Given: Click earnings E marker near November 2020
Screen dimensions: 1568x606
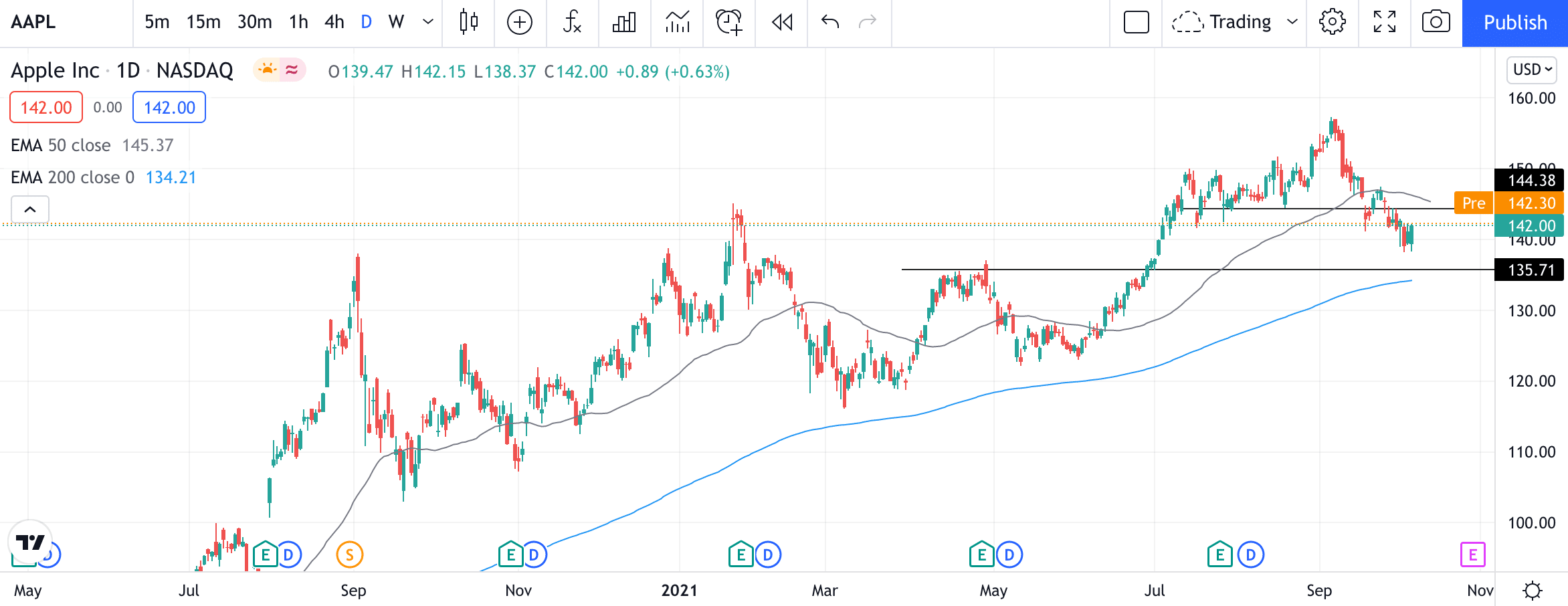Looking at the screenshot, I should [511, 554].
